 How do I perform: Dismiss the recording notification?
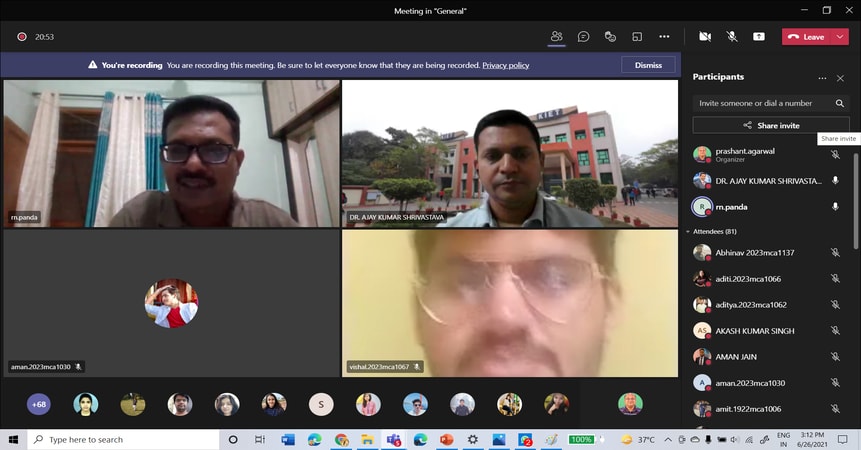pos(648,65)
